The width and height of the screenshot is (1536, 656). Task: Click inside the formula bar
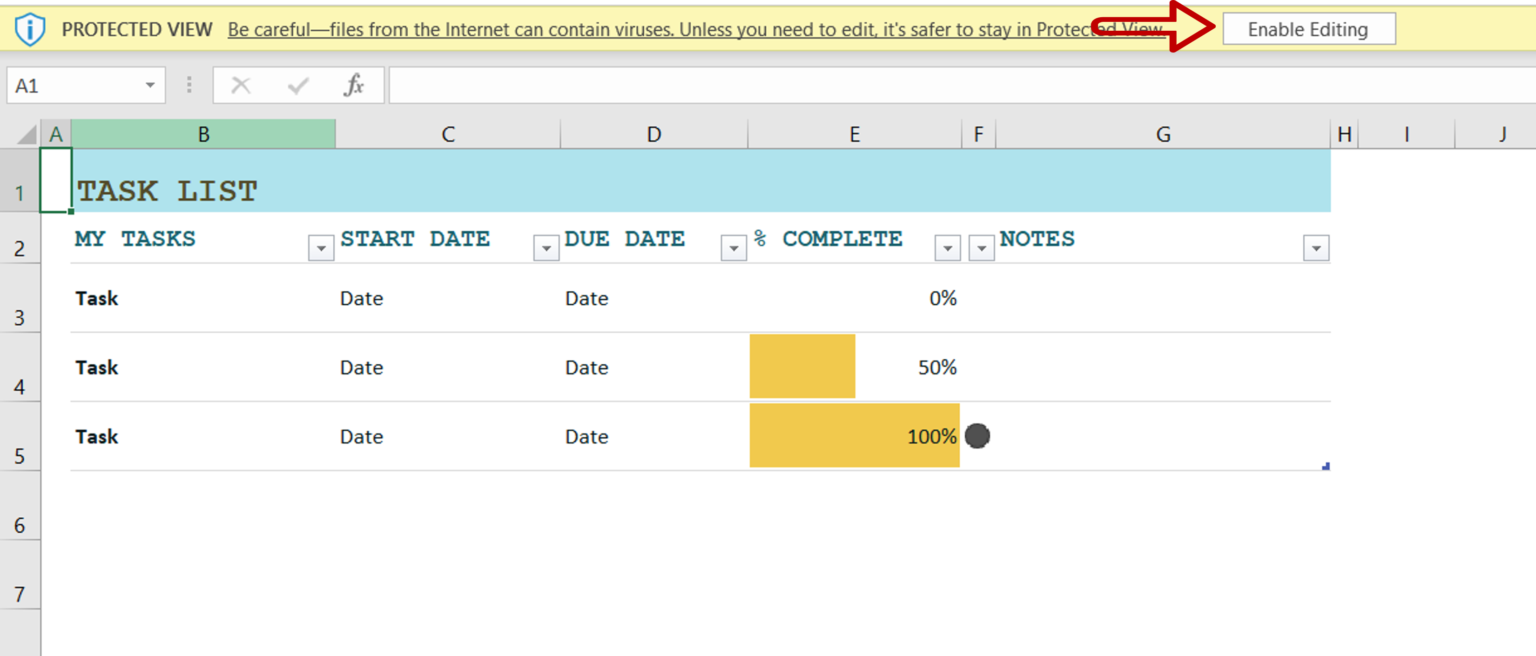click(700, 85)
